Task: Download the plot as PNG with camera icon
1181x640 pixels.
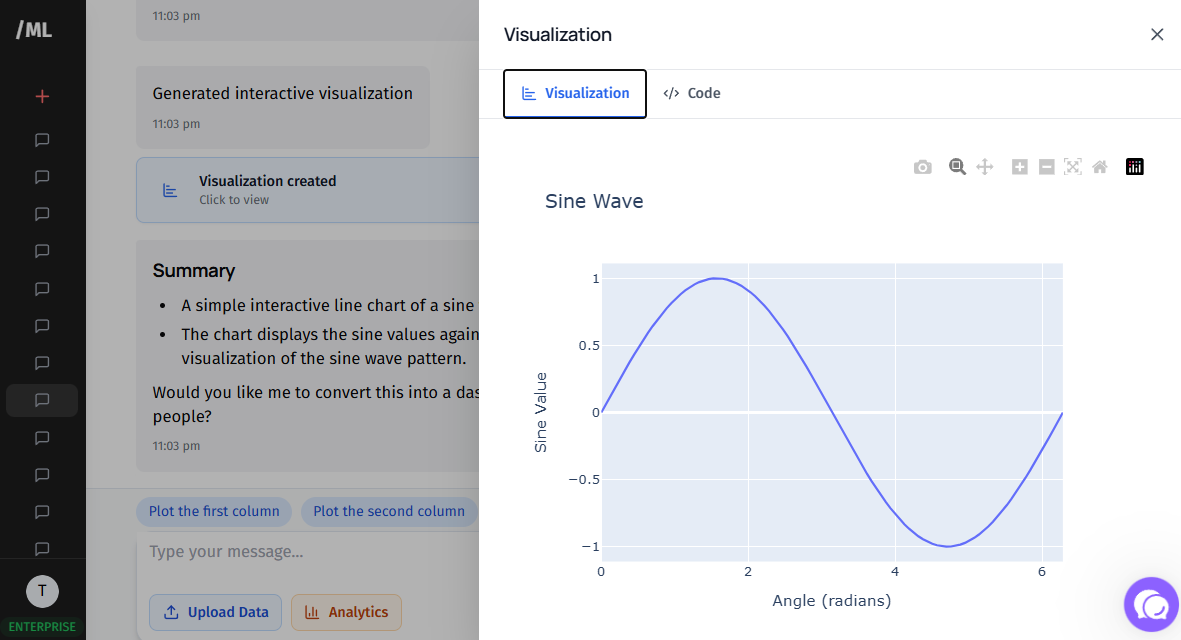Action: [x=922, y=167]
